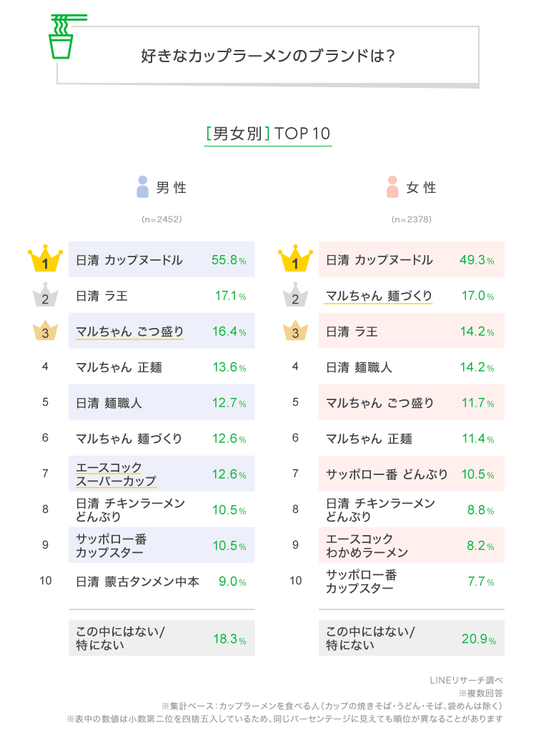This screenshot has width=536, height=743.
Task: Select women's サッポロ一番 どんぶり 10.5% row
Action: pyautogui.click(x=411, y=473)
